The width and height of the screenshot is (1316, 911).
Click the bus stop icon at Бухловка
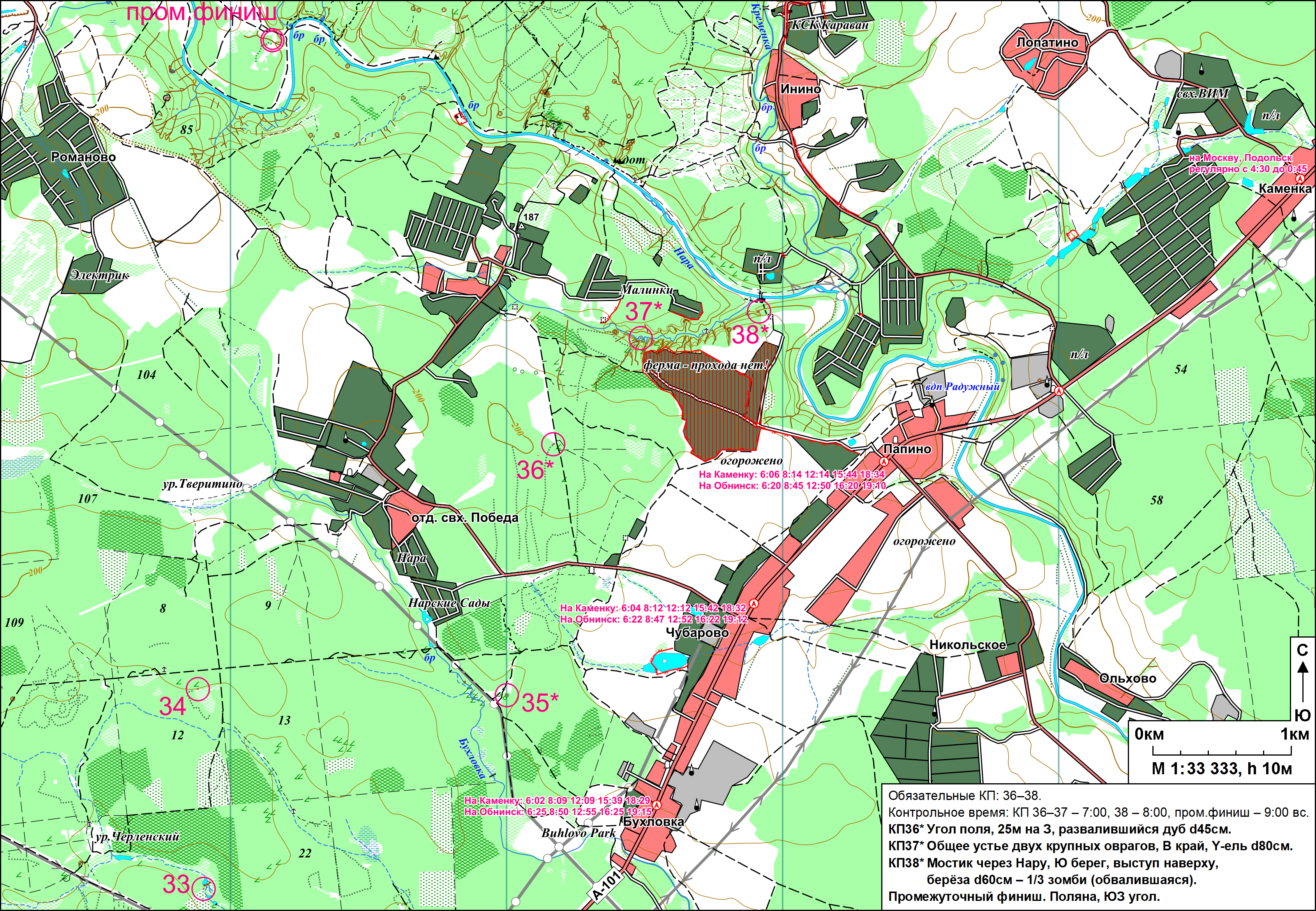pos(656,805)
